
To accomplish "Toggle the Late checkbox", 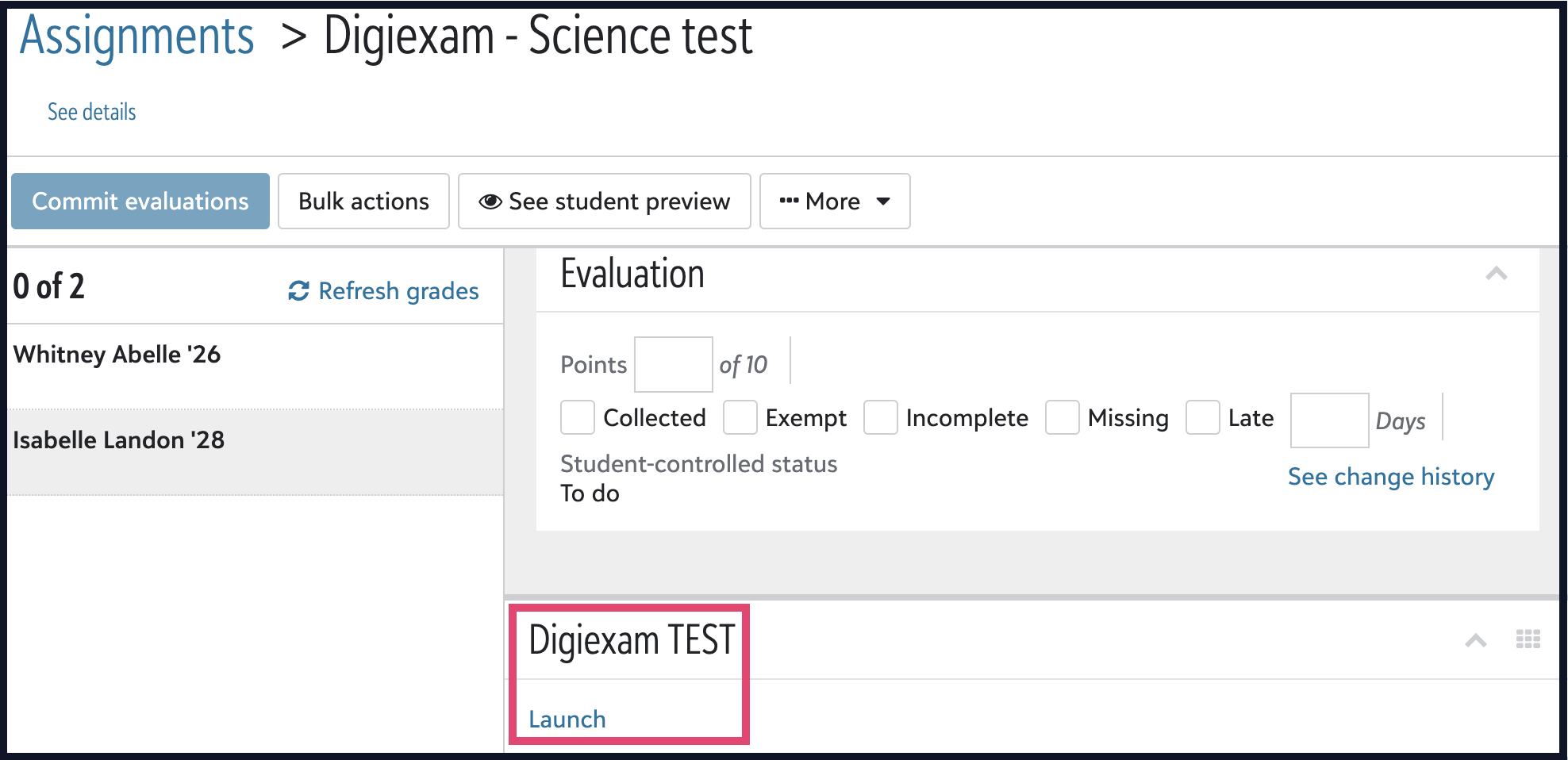I will point(1202,417).
